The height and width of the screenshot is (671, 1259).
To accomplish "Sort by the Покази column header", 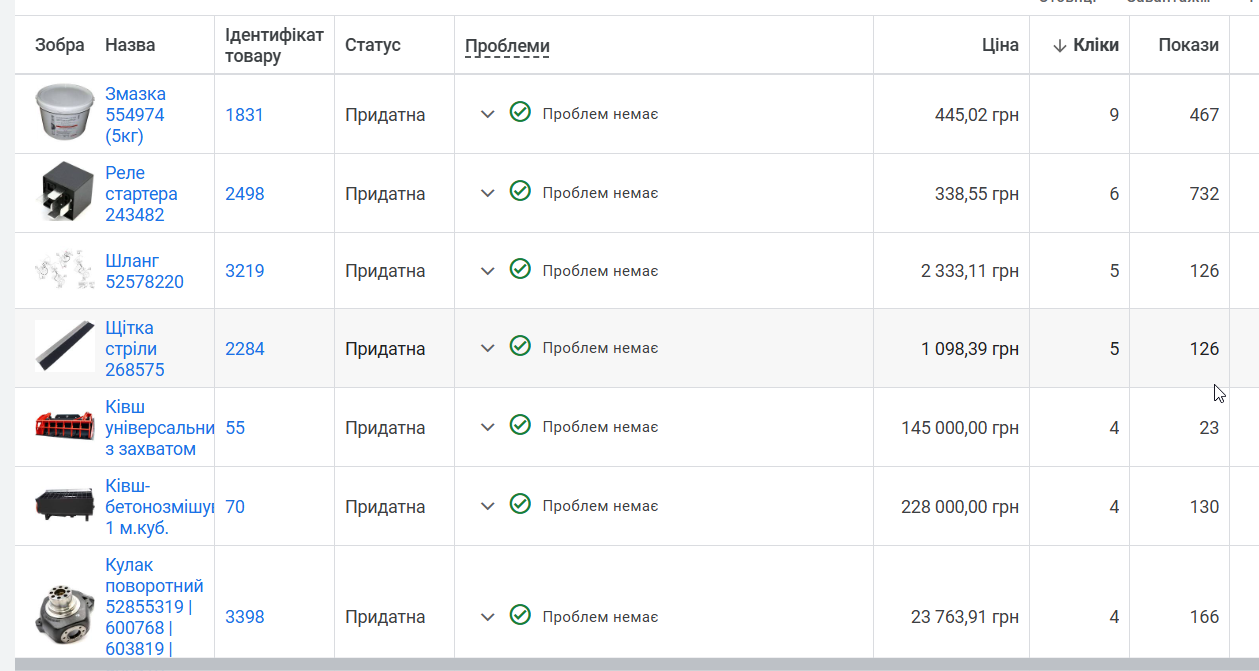I will (1189, 45).
